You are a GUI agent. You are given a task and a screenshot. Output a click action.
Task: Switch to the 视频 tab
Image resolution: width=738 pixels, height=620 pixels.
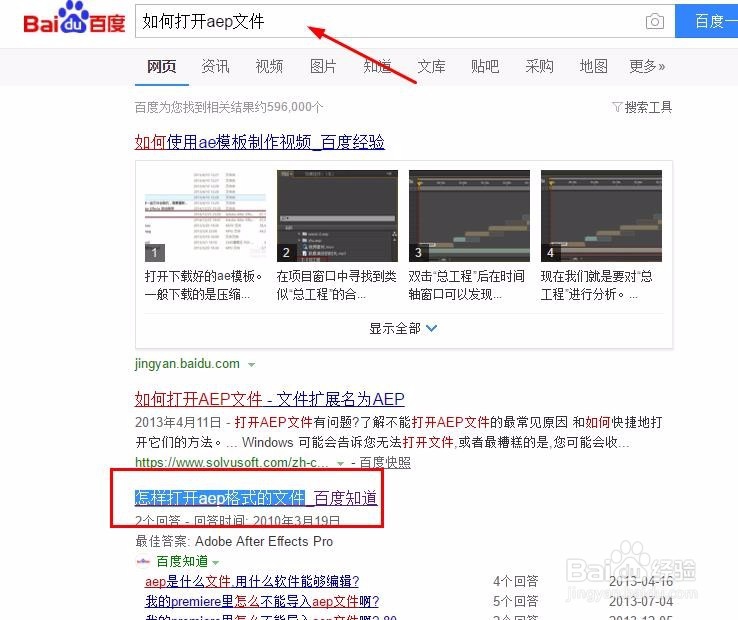[x=269, y=66]
